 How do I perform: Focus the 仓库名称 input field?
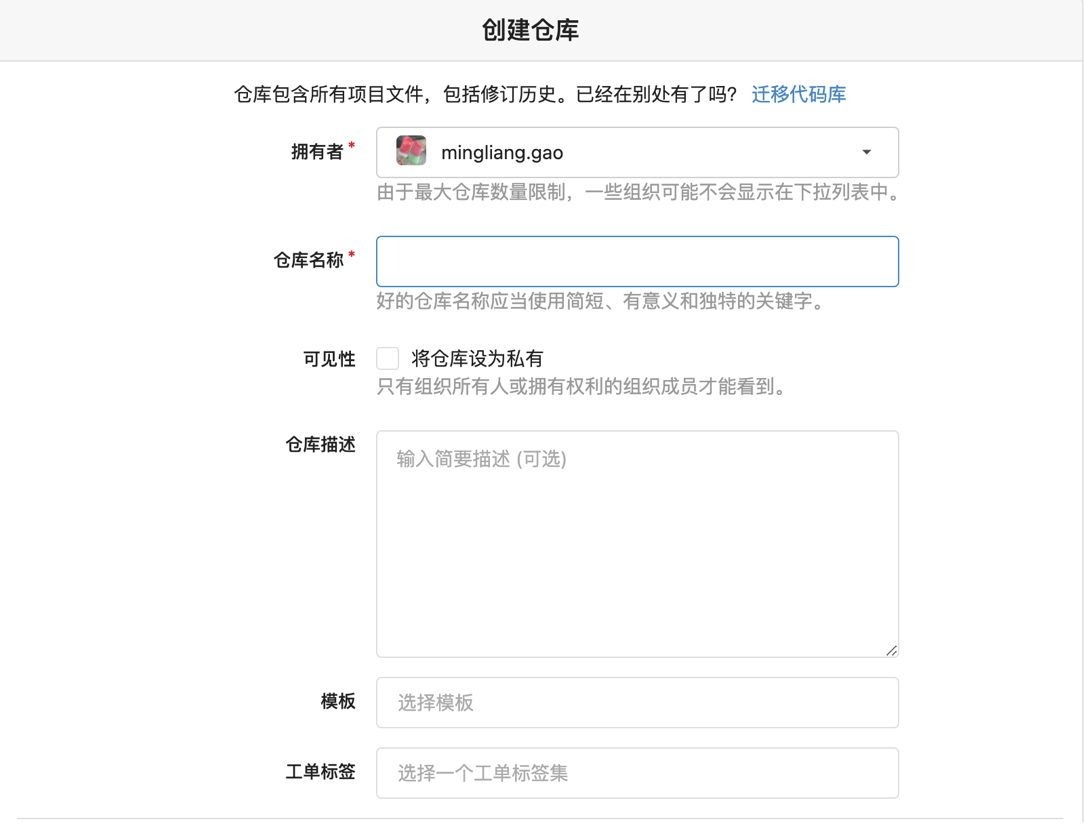click(x=637, y=261)
